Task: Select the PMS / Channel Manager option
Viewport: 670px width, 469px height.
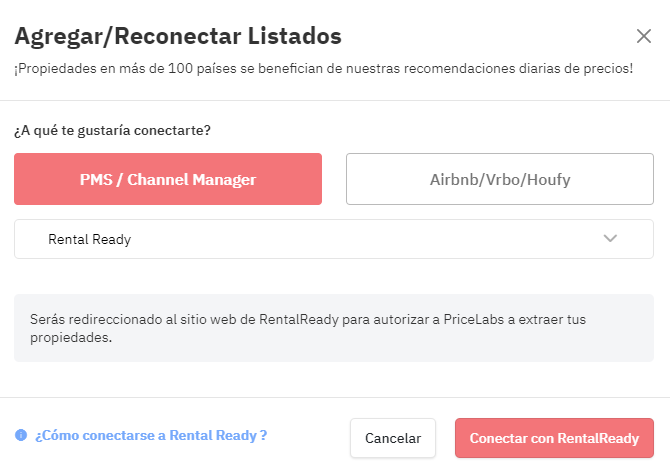Action: tap(168, 179)
